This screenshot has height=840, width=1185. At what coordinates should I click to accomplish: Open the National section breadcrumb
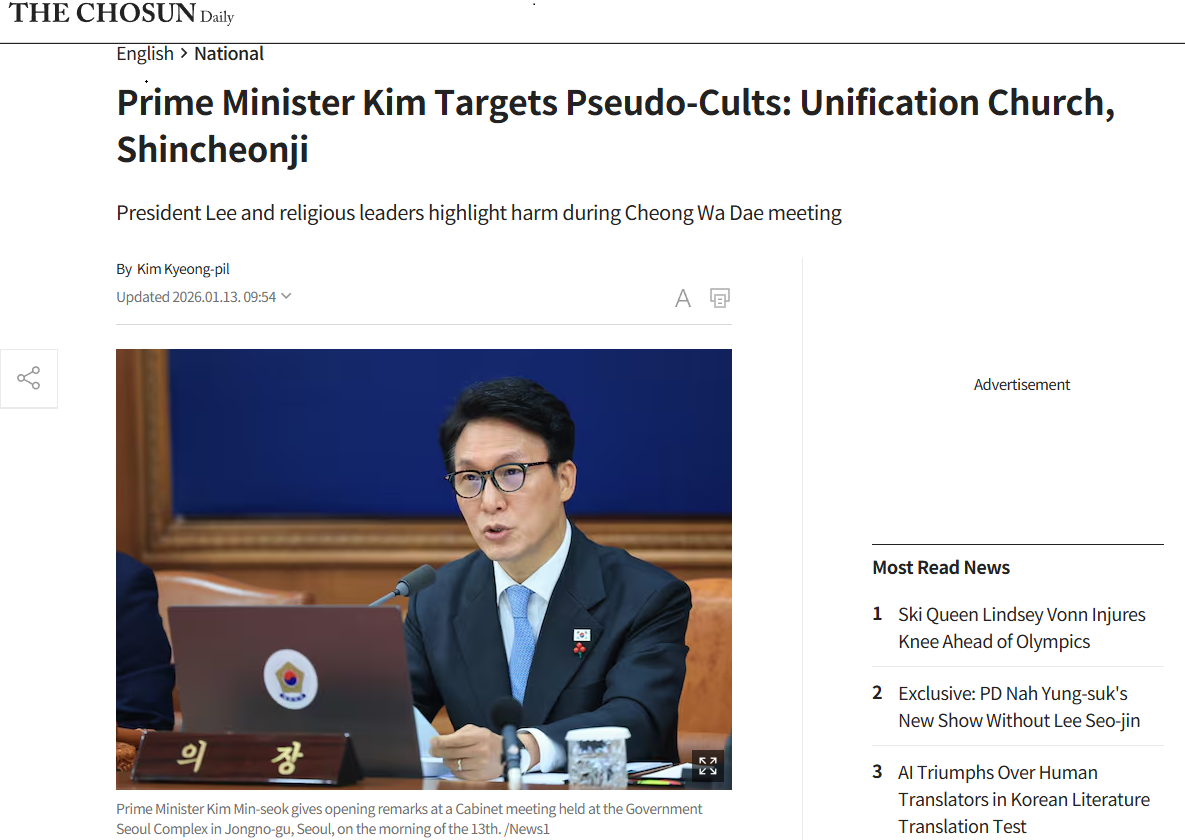click(x=229, y=54)
